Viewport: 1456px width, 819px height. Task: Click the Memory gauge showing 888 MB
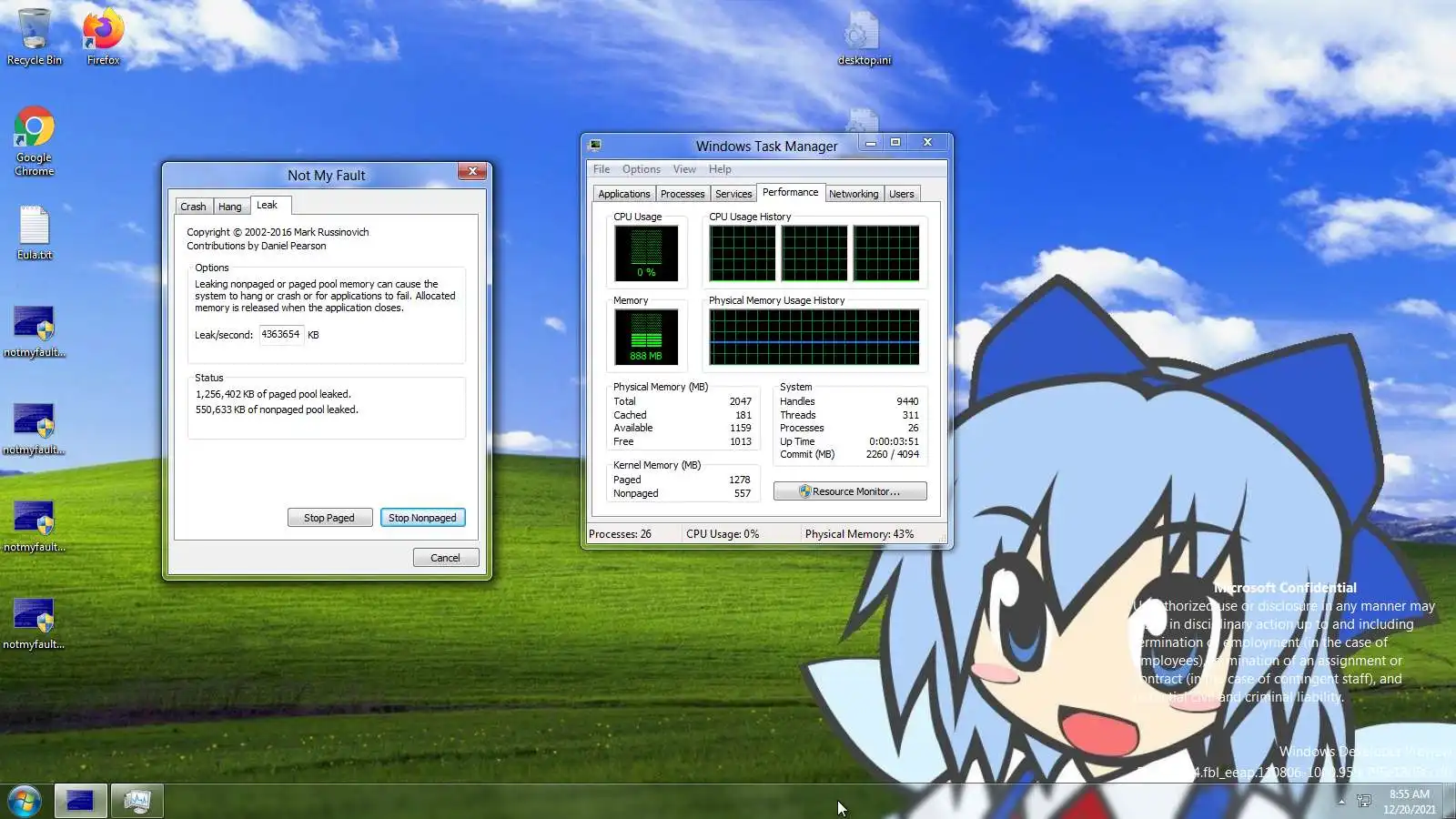click(x=646, y=337)
